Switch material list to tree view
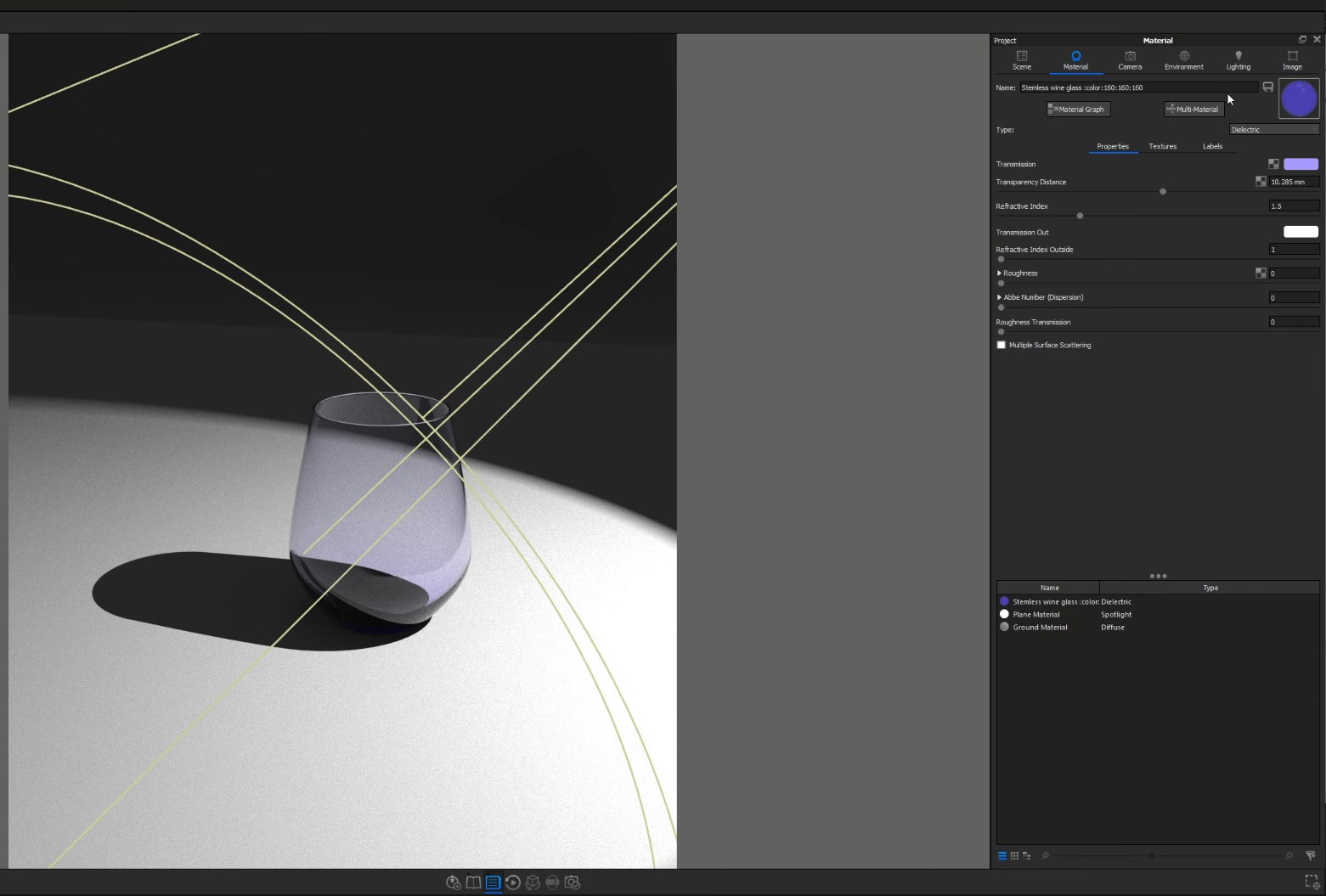The height and width of the screenshot is (896, 1326). (1026, 855)
